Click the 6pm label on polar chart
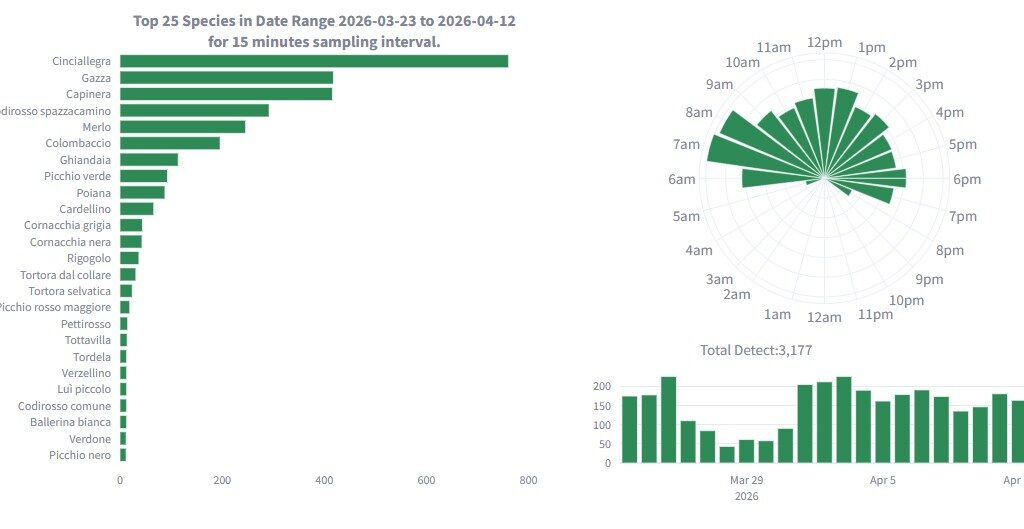 966,180
